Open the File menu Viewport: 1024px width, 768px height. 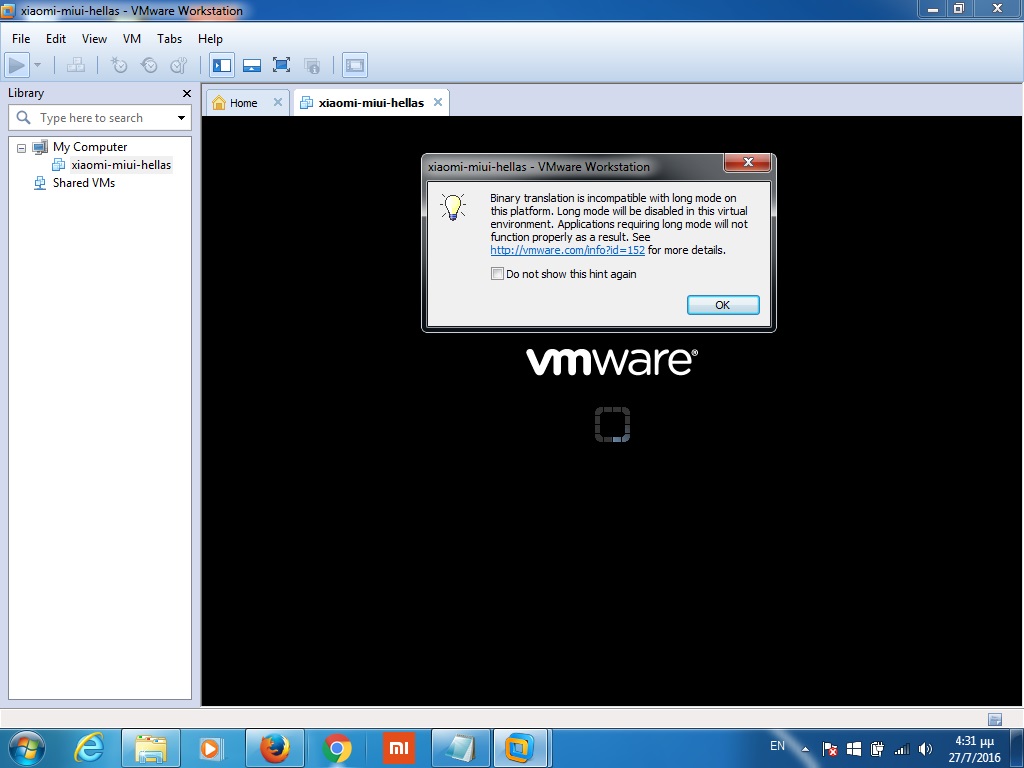click(21, 39)
